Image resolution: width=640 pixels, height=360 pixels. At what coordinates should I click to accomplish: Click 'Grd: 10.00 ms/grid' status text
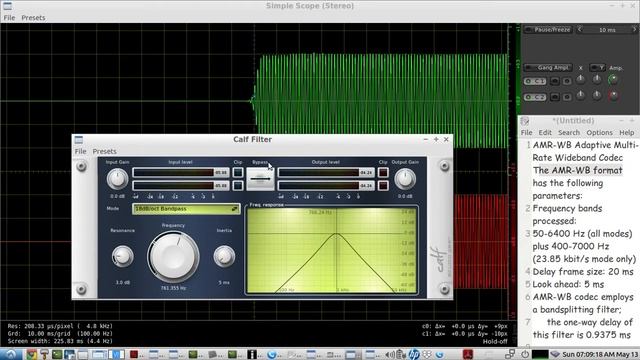(60, 333)
